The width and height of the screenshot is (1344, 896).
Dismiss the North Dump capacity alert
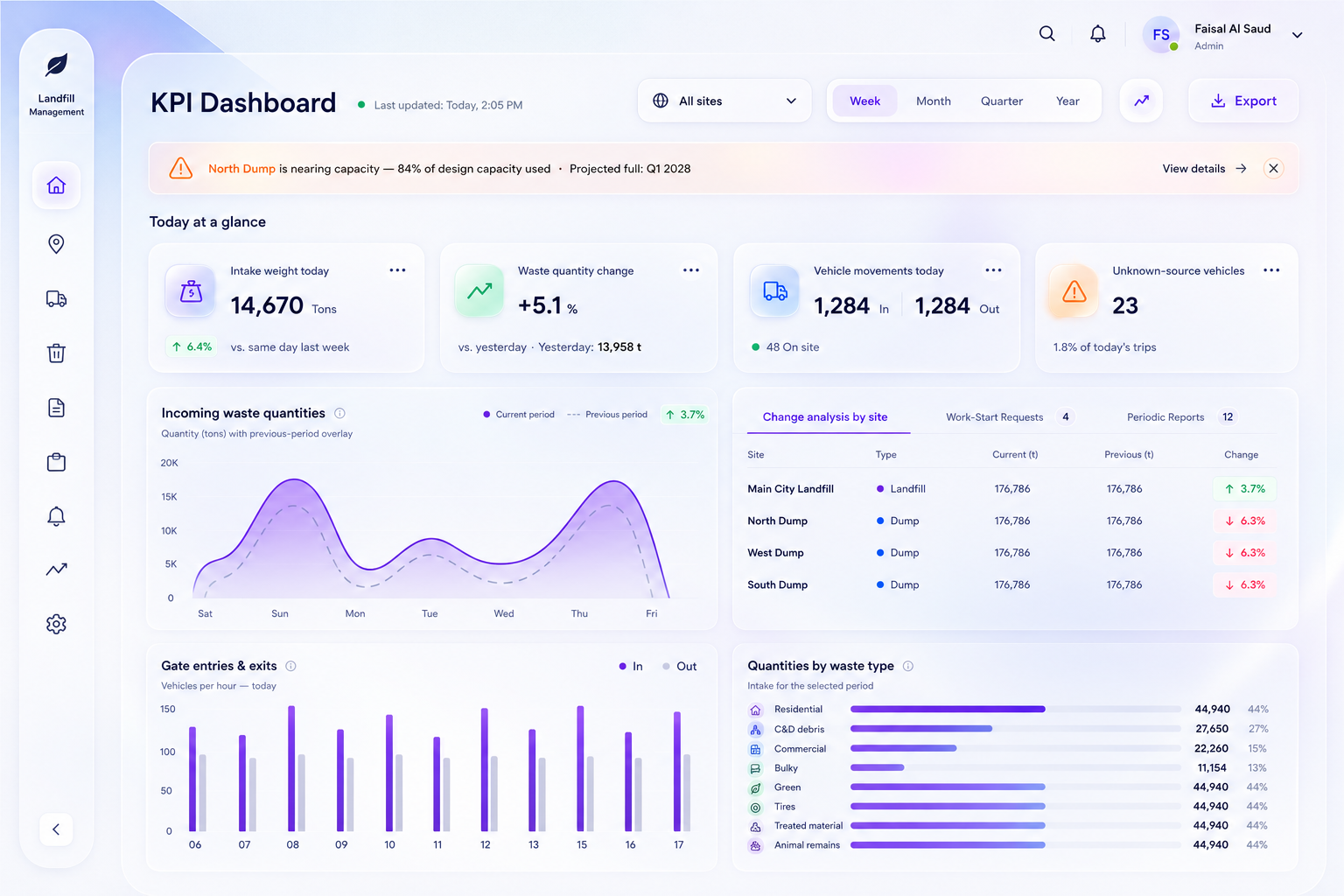click(x=1273, y=169)
